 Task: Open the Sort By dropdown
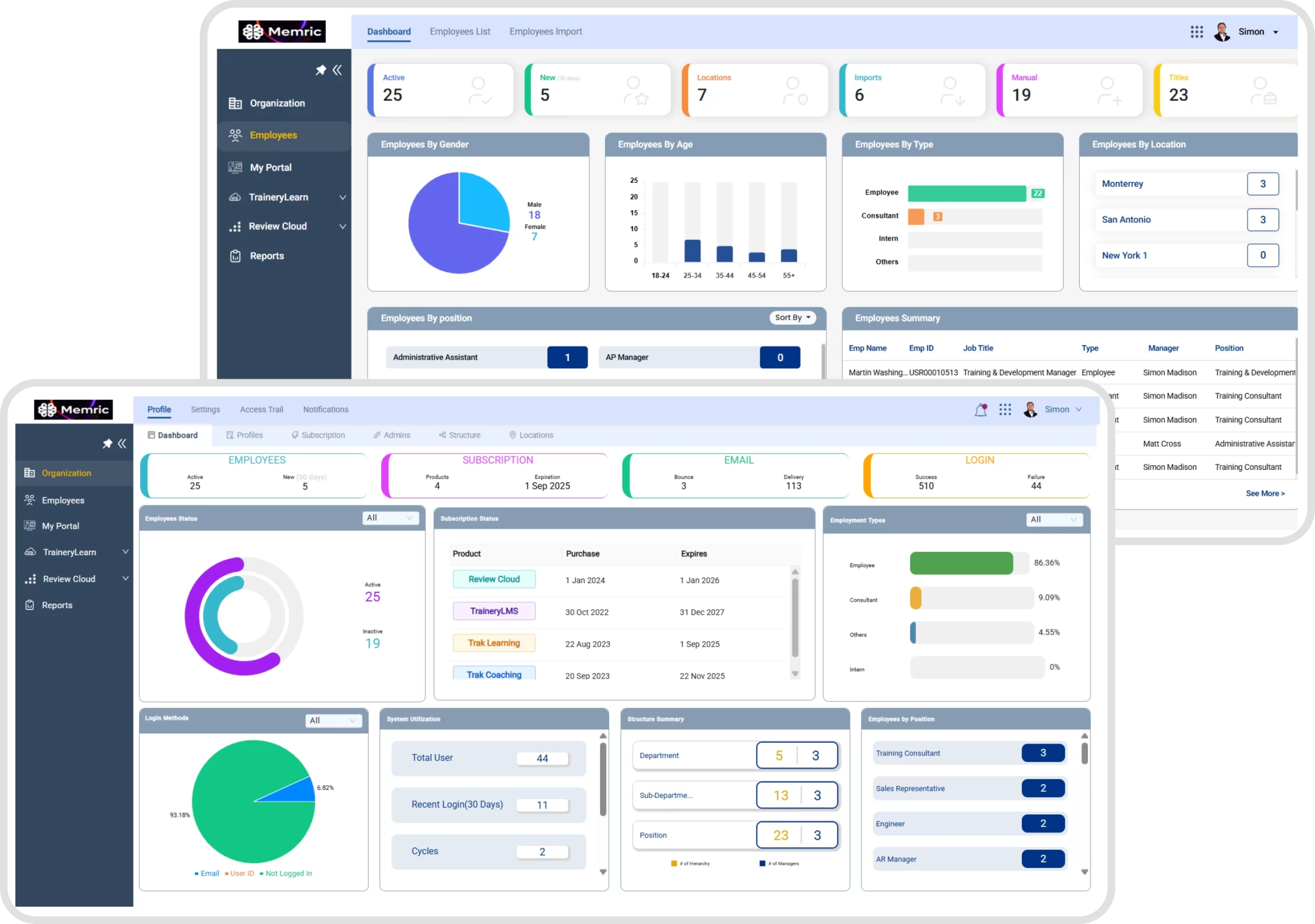[792, 317]
